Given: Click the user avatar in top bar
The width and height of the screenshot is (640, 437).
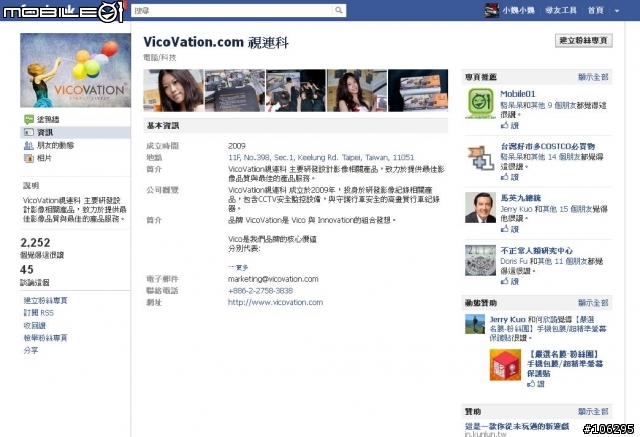Looking at the screenshot, I should pyautogui.click(x=491, y=11).
